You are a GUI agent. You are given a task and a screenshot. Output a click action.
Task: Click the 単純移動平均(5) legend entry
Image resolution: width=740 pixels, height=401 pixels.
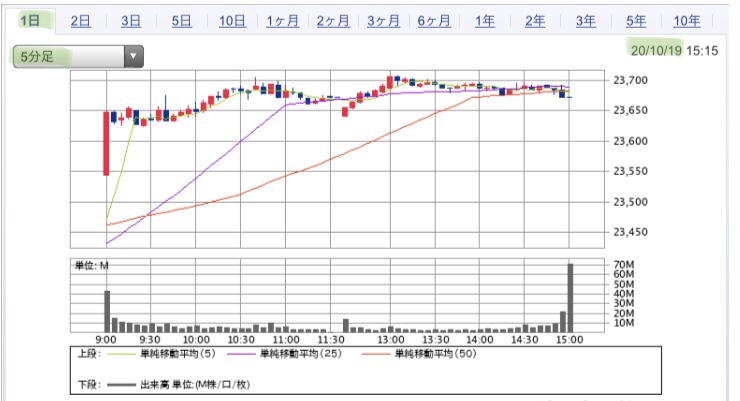click(x=177, y=354)
